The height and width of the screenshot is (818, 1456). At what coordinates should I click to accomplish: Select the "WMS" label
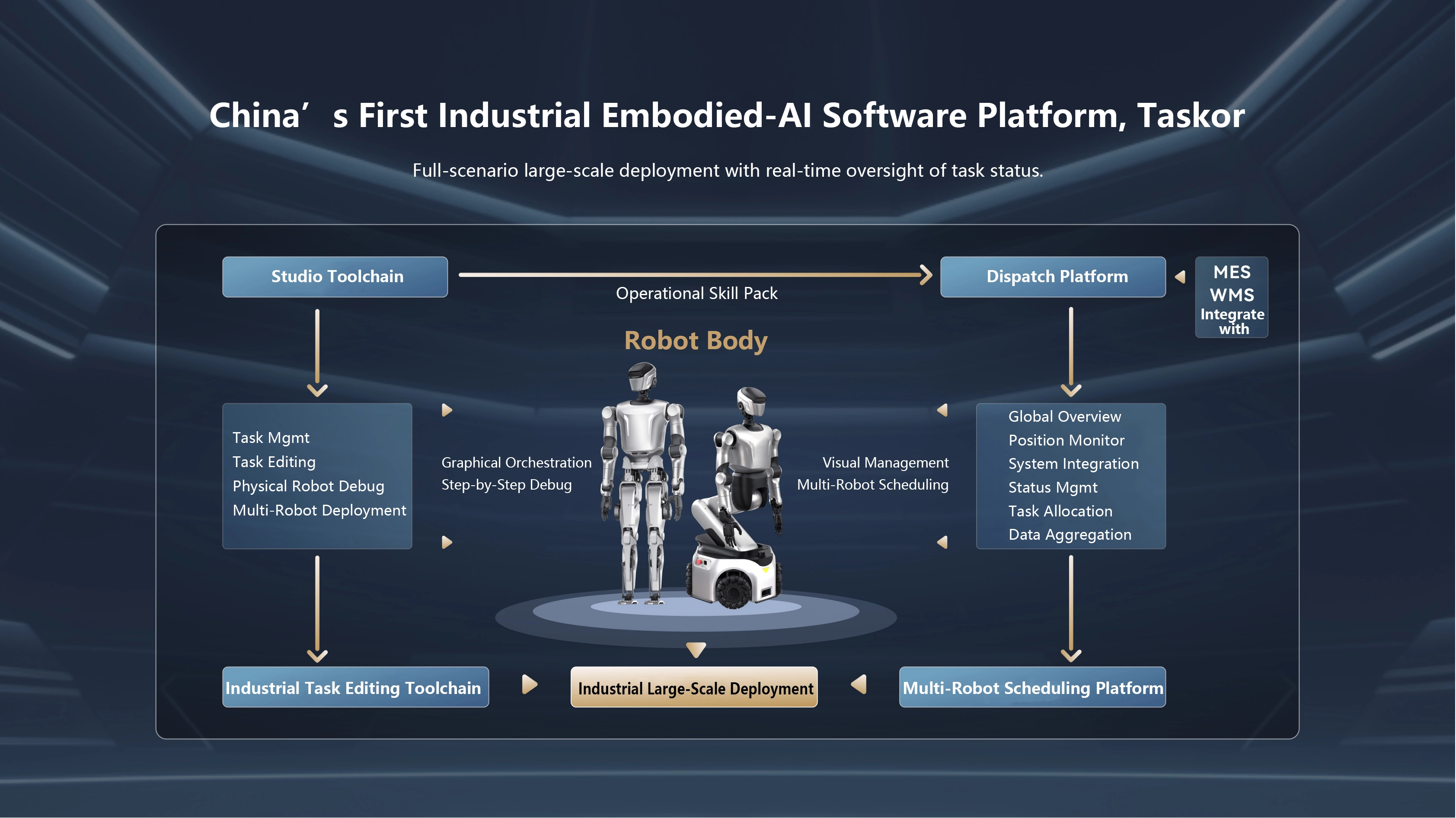tap(1232, 295)
